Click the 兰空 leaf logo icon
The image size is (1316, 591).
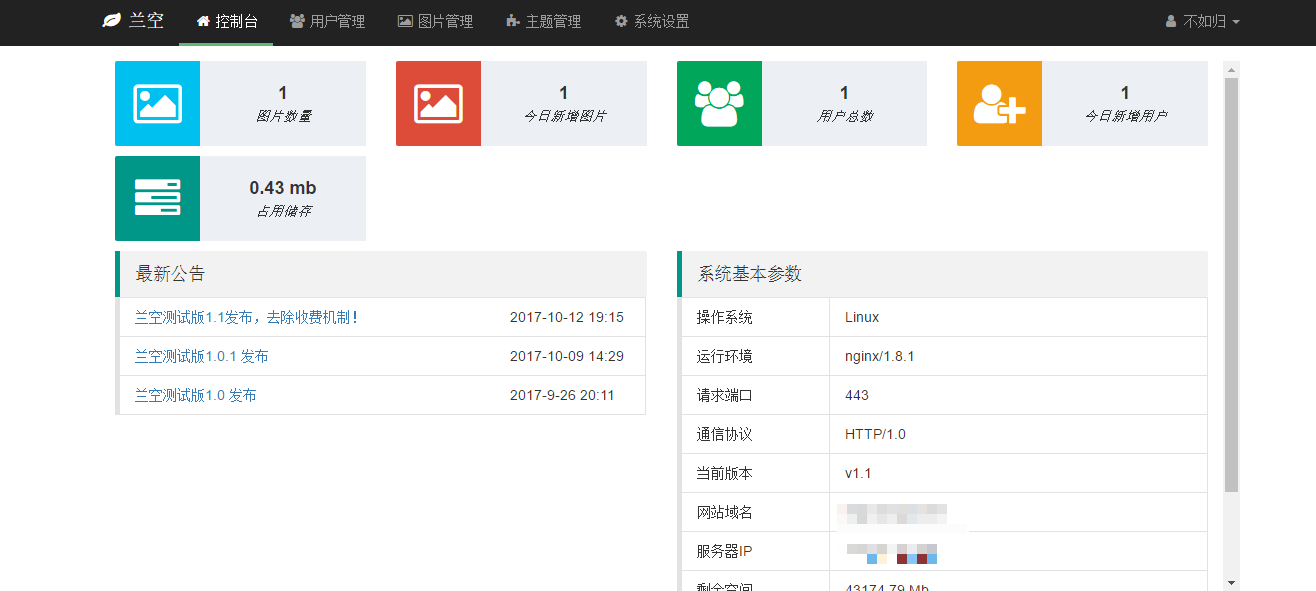tap(112, 20)
